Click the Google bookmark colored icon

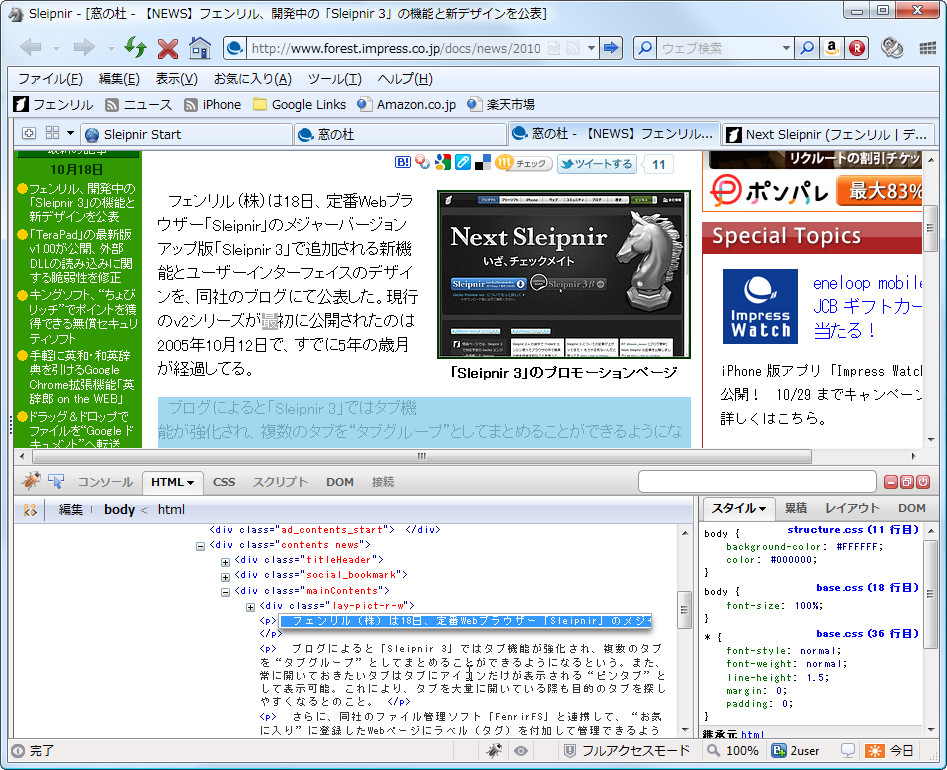pyautogui.click(x=443, y=162)
